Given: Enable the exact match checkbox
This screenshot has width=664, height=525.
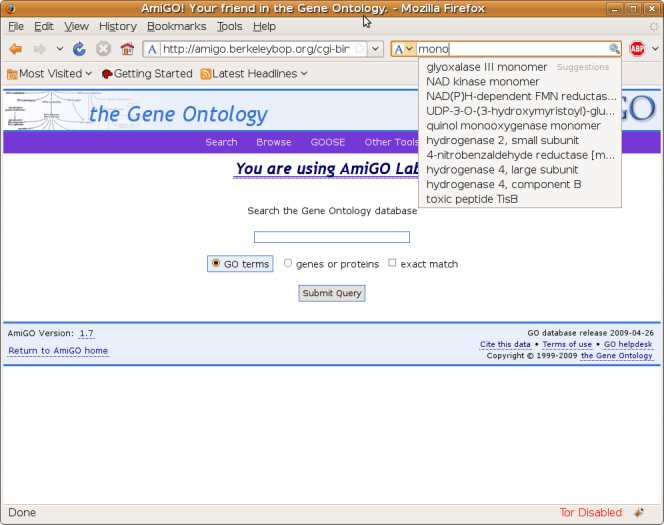Looking at the screenshot, I should coord(392,263).
